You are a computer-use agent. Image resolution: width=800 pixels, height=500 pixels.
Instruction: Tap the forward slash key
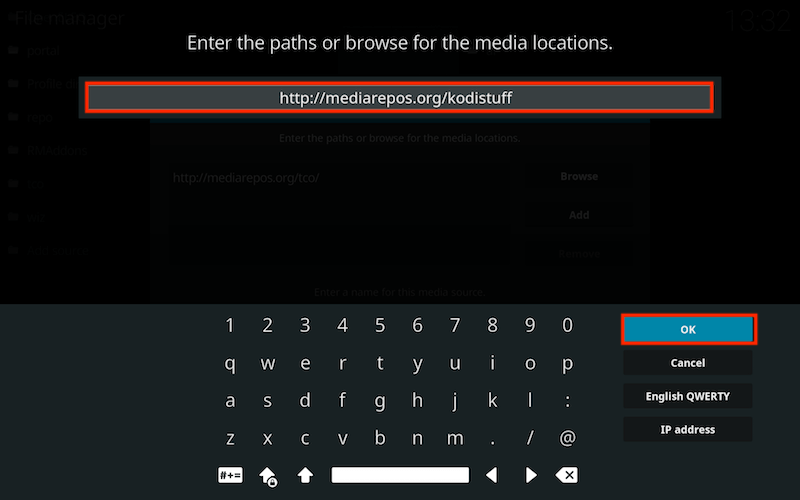tap(530, 438)
